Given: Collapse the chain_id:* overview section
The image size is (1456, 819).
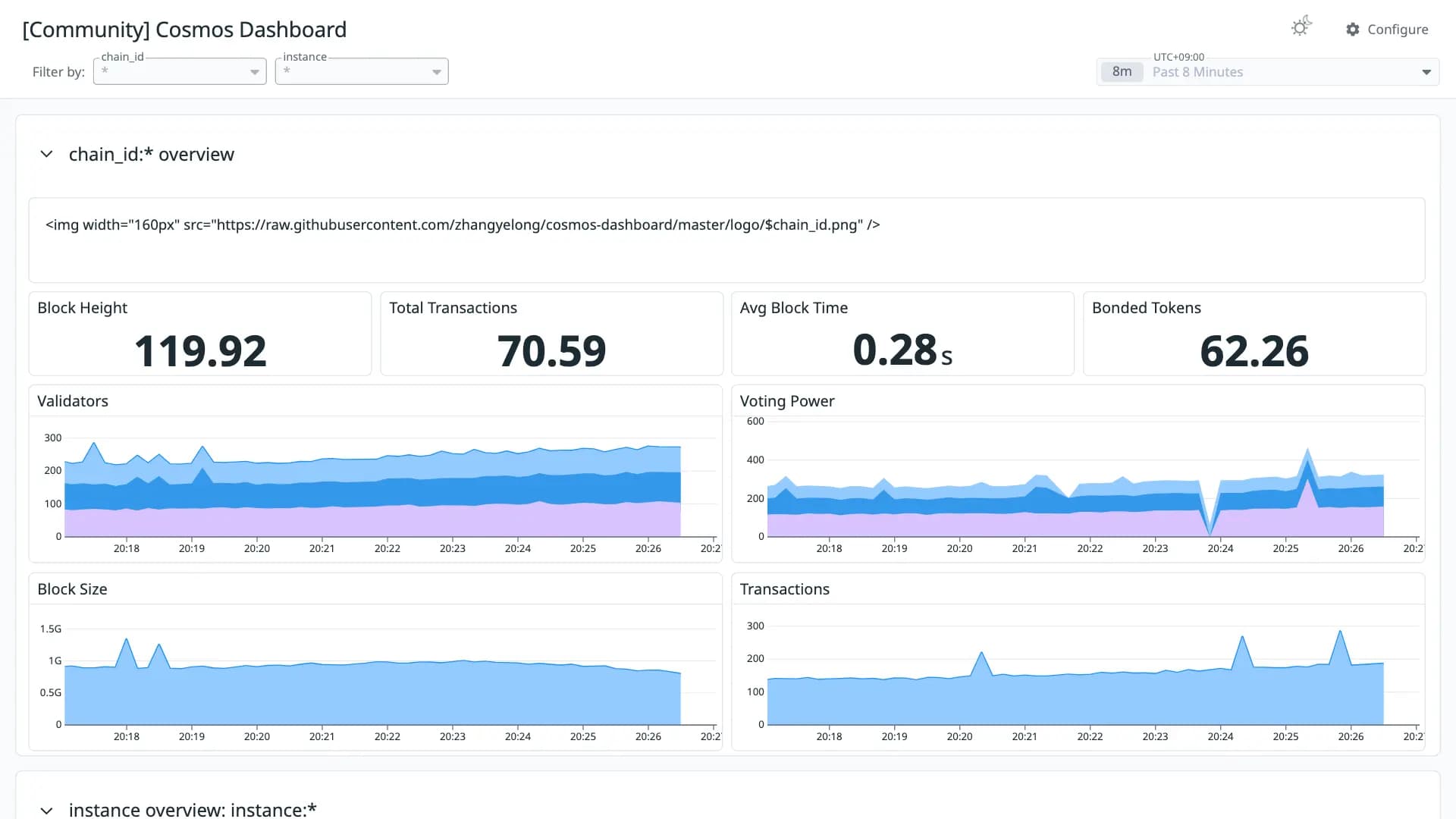Looking at the screenshot, I should point(46,154).
